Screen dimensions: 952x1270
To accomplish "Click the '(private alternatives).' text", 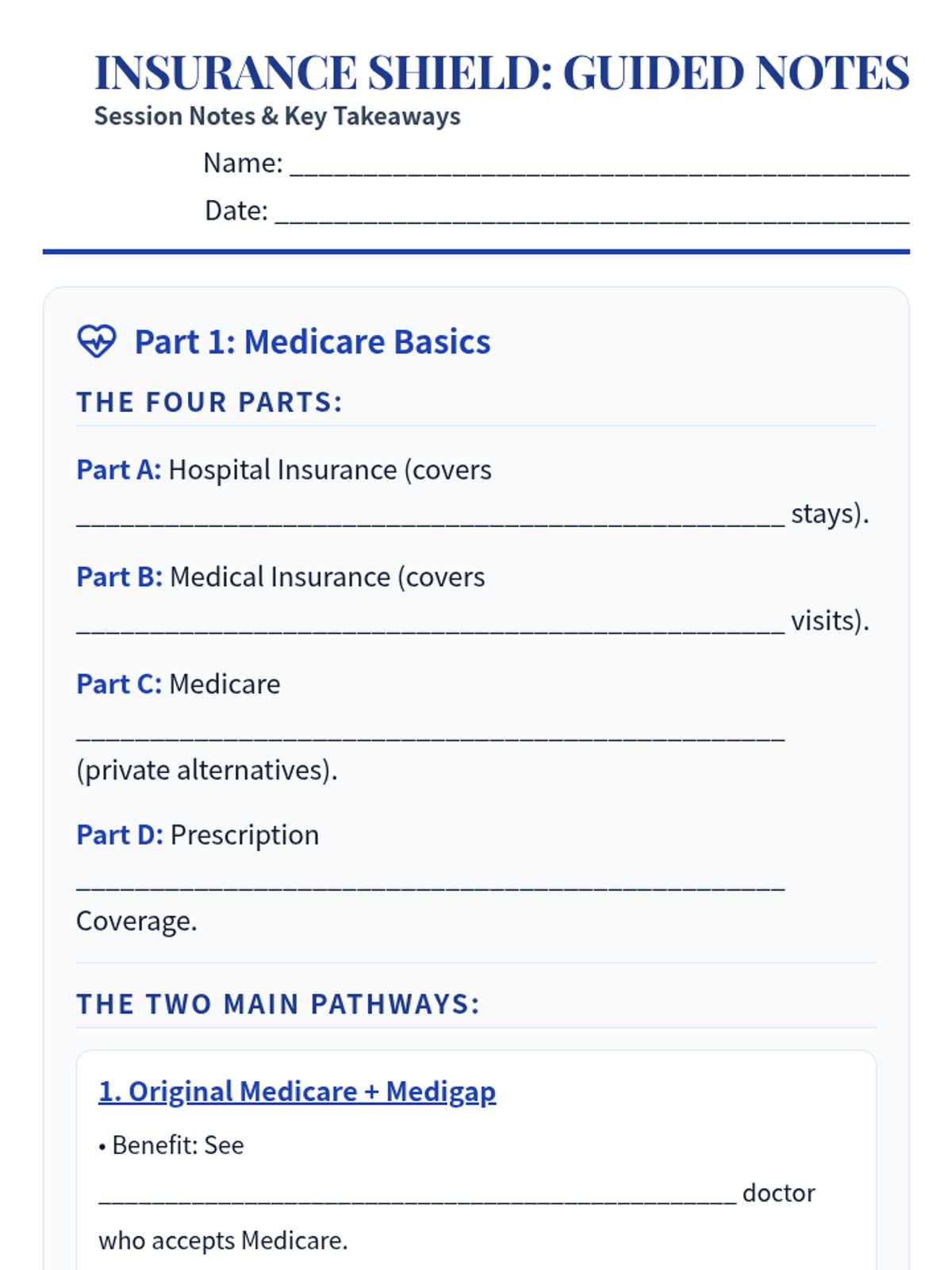I will tap(207, 770).
